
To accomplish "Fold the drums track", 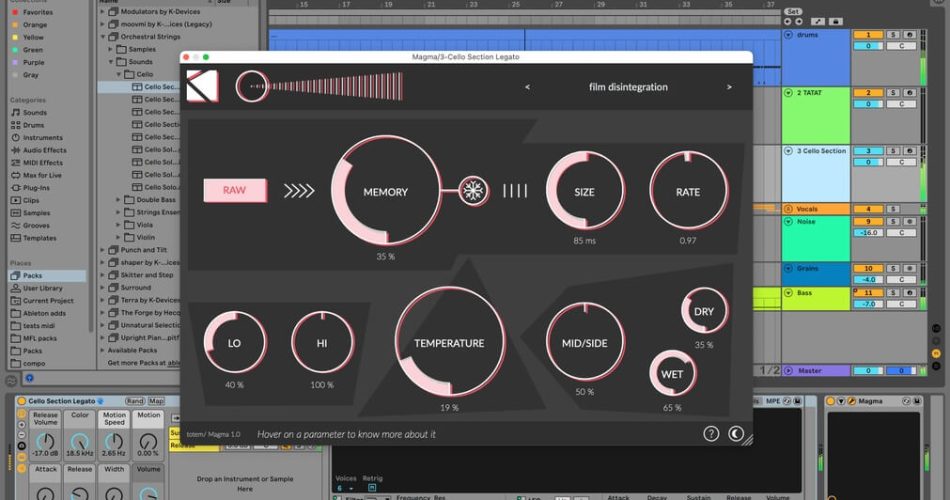I will point(788,35).
